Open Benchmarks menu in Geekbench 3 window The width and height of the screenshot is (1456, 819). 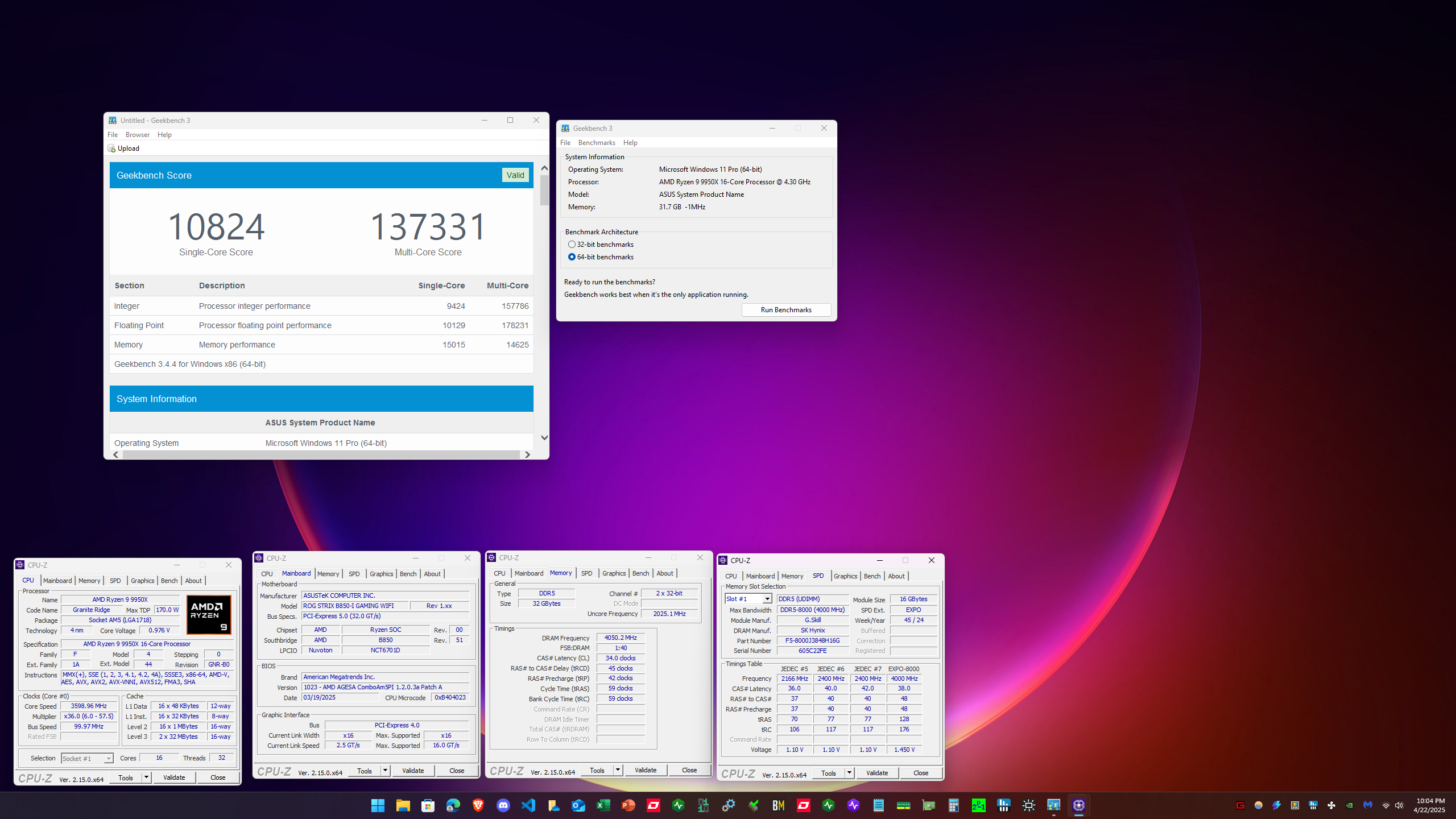click(x=597, y=143)
